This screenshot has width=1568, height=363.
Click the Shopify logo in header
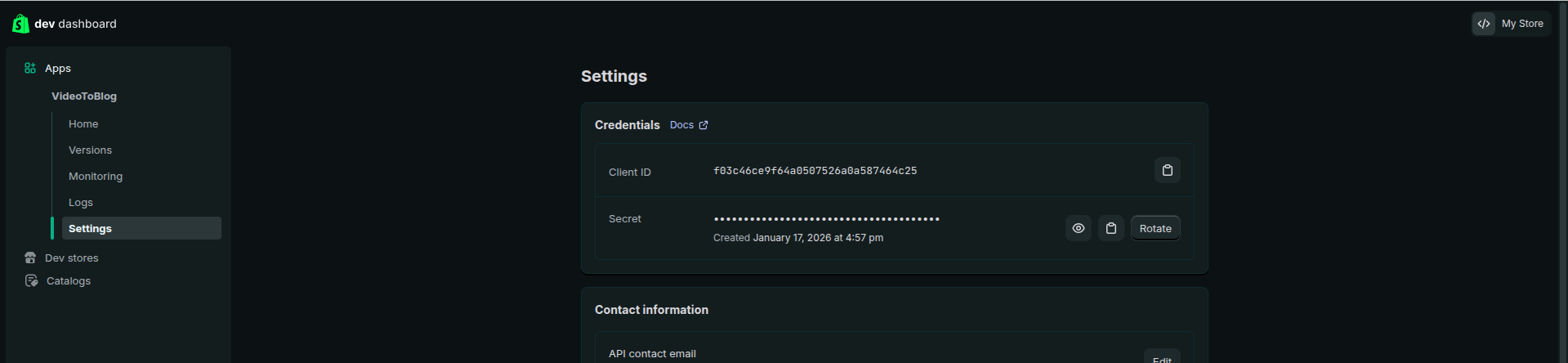coord(20,24)
